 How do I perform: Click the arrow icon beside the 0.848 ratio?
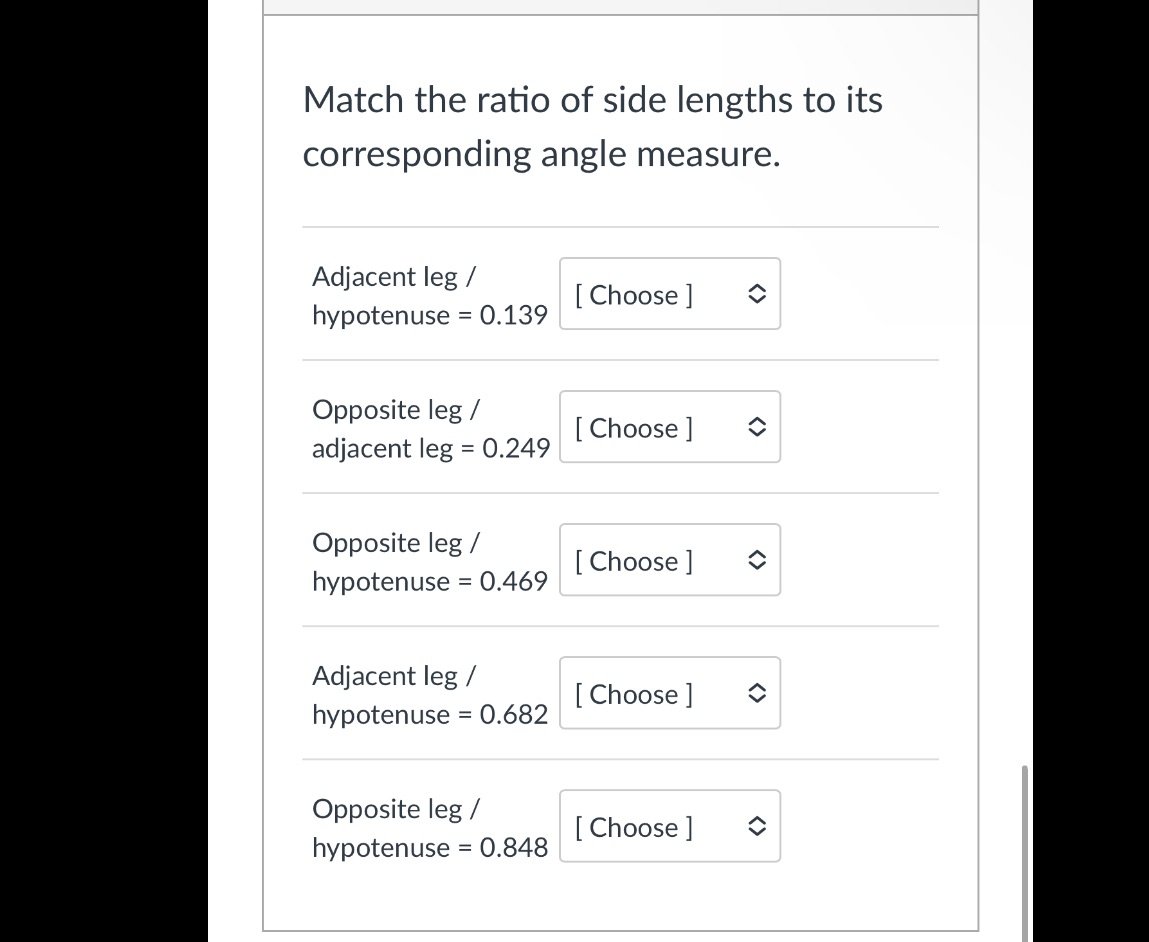click(x=757, y=827)
